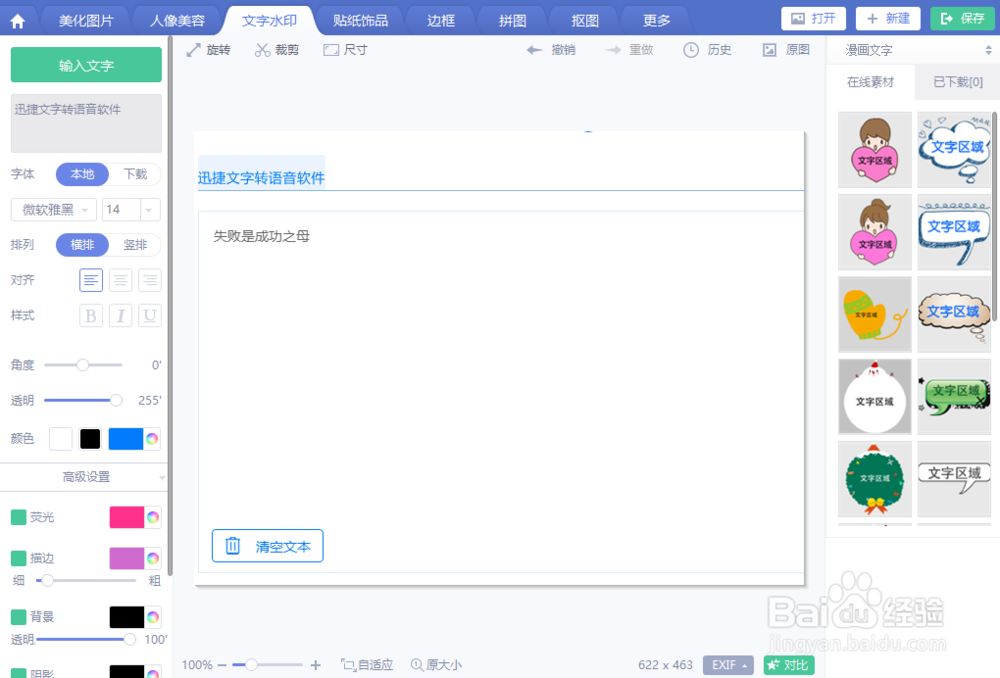Show the 原图 original image
Viewport: 1000px width, 678px height.
(x=786, y=50)
